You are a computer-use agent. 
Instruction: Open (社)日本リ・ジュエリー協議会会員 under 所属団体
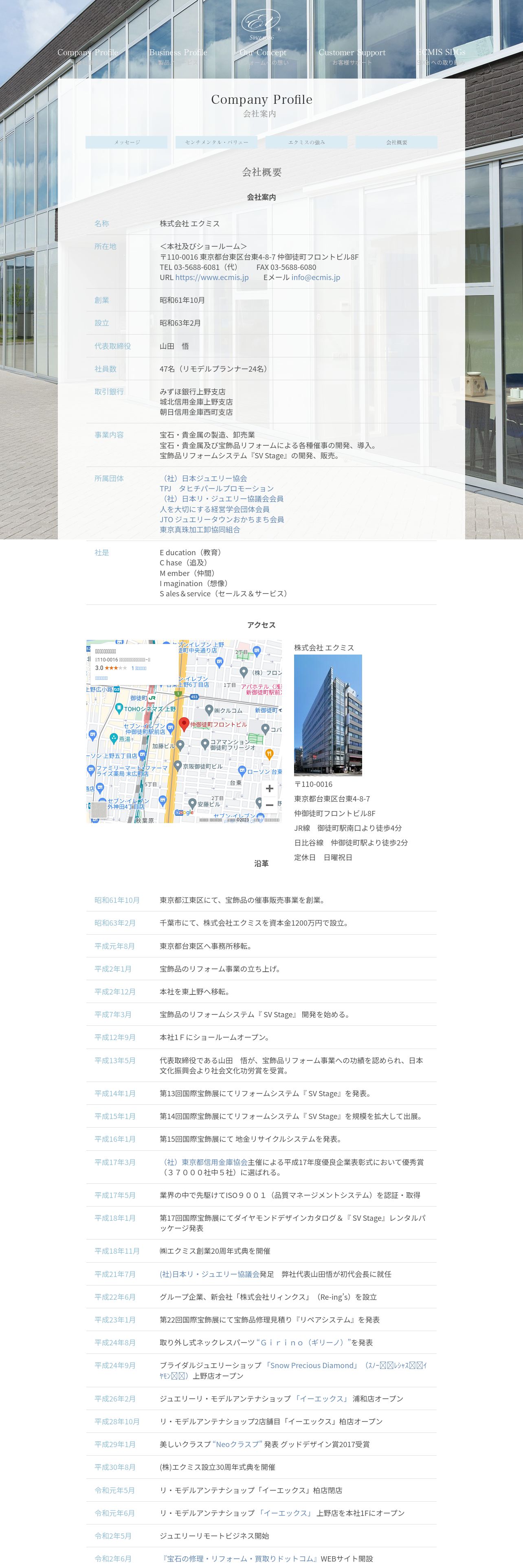click(222, 499)
